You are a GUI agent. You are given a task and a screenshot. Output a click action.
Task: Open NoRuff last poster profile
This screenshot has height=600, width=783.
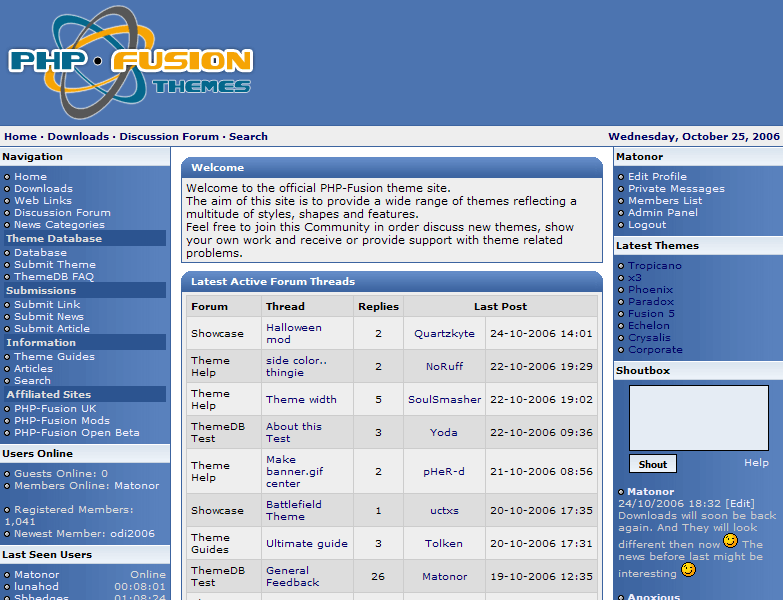pos(444,366)
